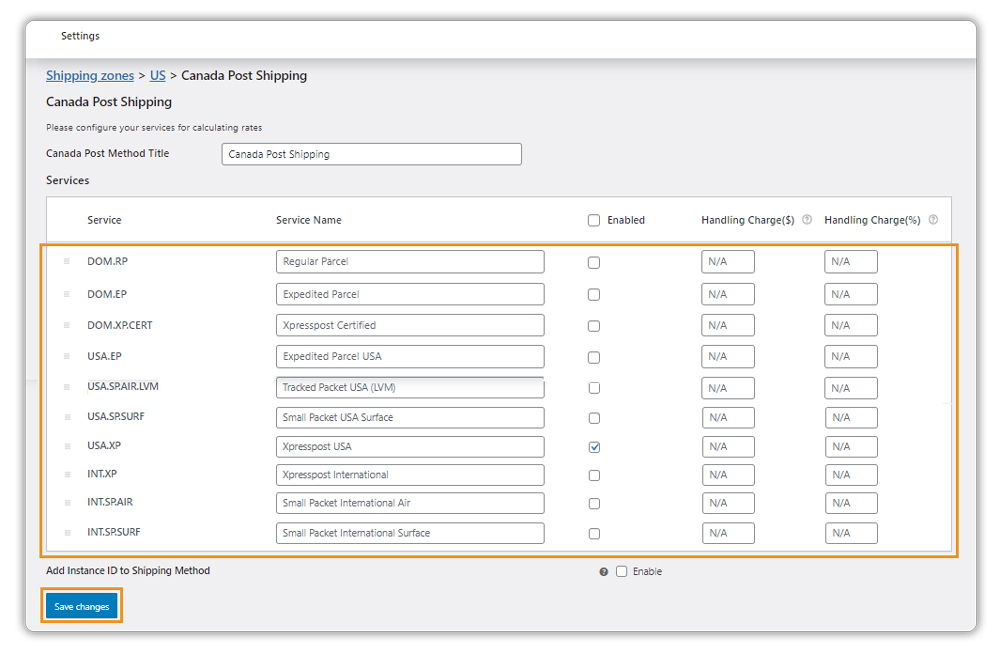
Task: Click the drag handle for INT.SP.AIR row
Action: pos(67,503)
